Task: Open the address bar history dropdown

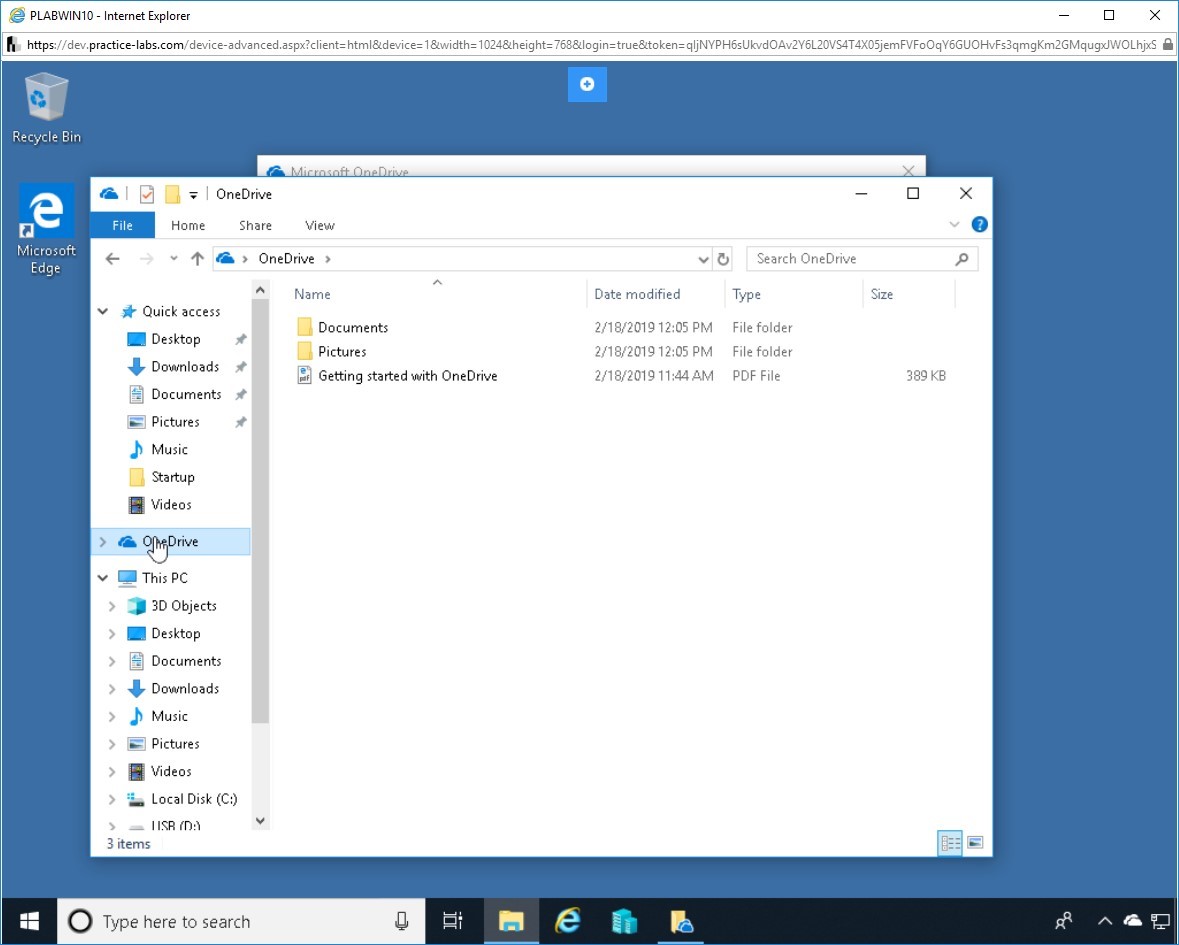Action: coord(703,259)
